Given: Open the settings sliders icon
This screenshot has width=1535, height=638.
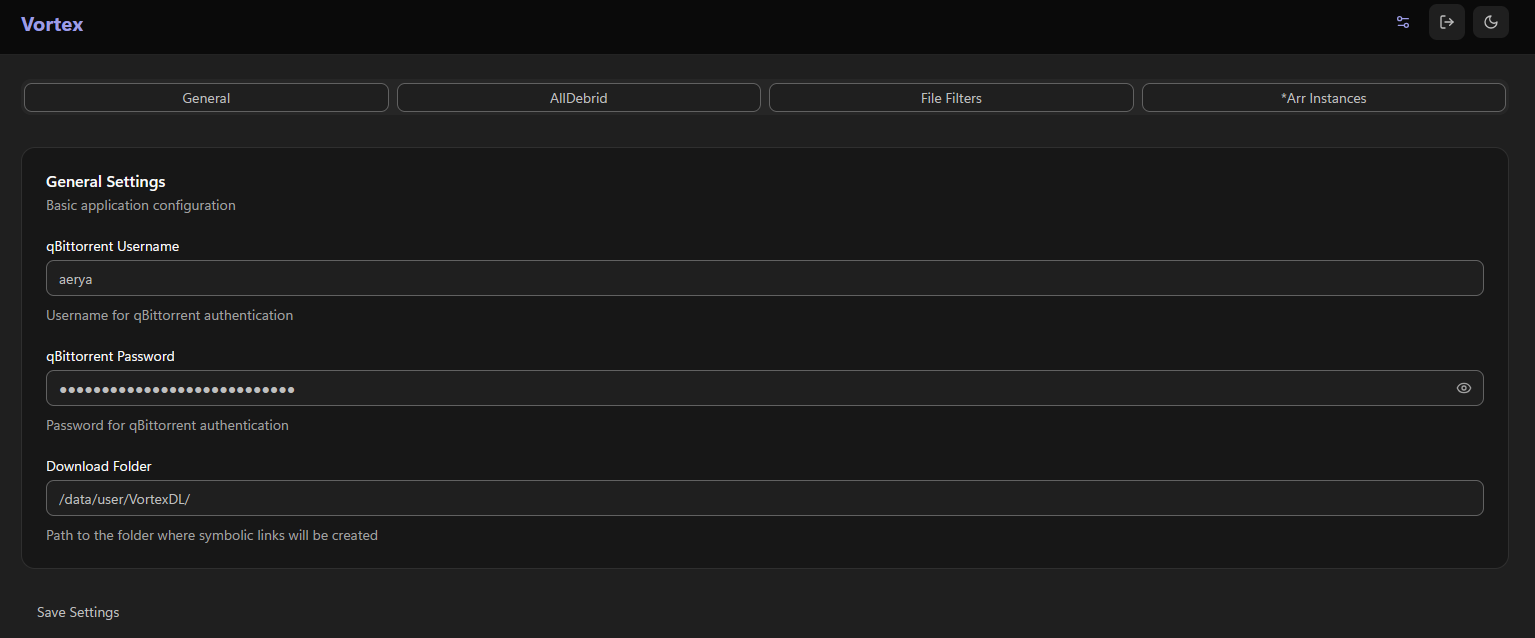Looking at the screenshot, I should pyautogui.click(x=1403, y=22).
